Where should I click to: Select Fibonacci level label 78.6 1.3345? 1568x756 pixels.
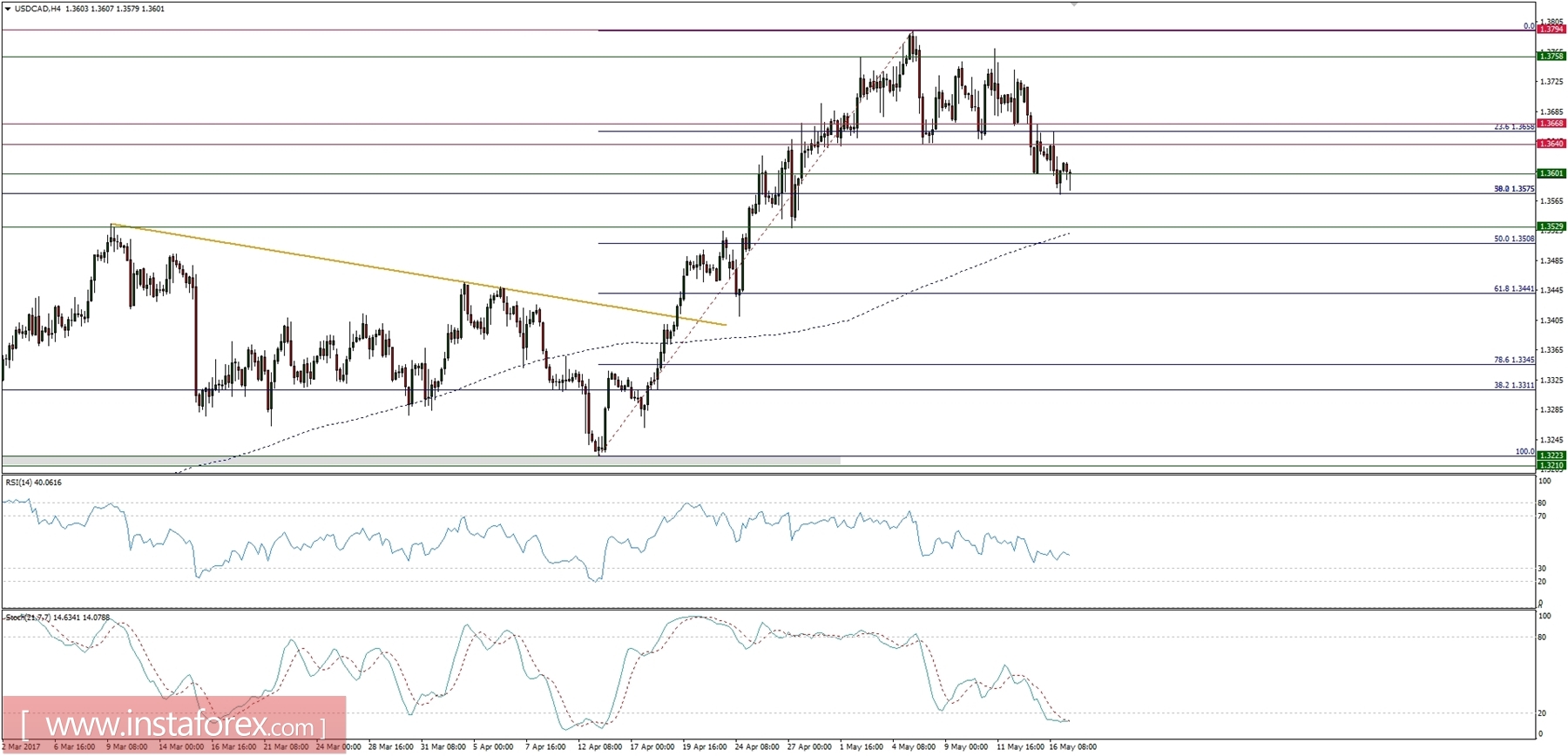1514,360
